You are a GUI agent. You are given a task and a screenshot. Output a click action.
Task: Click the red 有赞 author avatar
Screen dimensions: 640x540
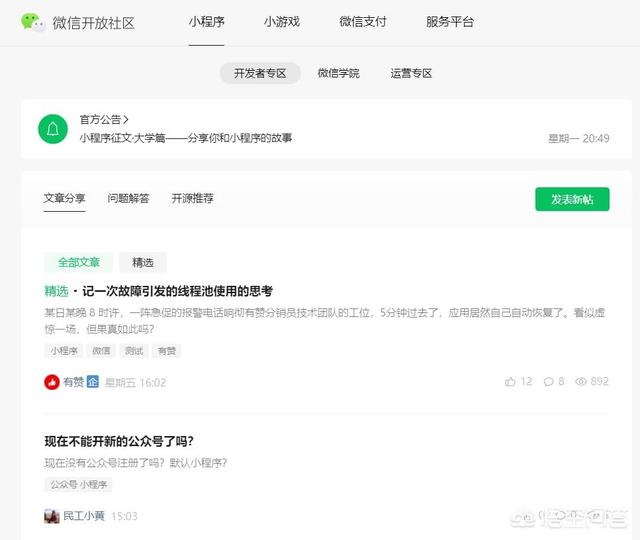(x=52, y=382)
